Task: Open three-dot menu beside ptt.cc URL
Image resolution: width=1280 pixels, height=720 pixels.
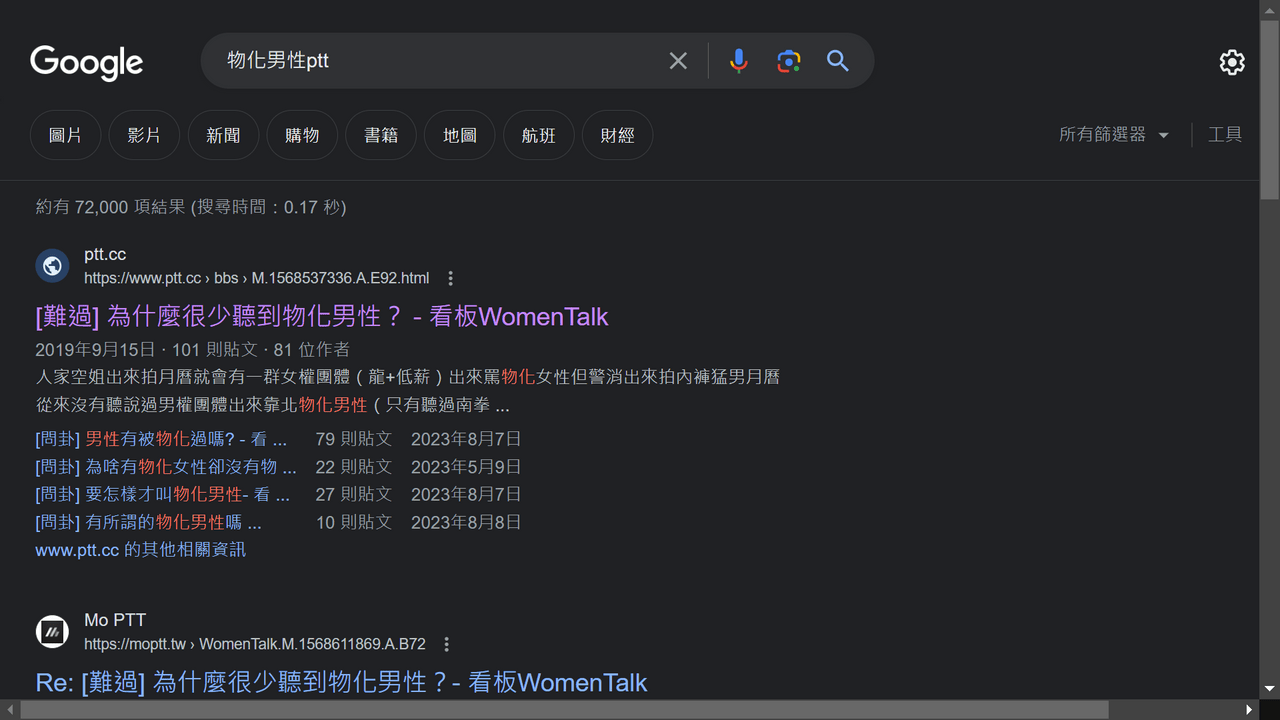Action: click(451, 278)
